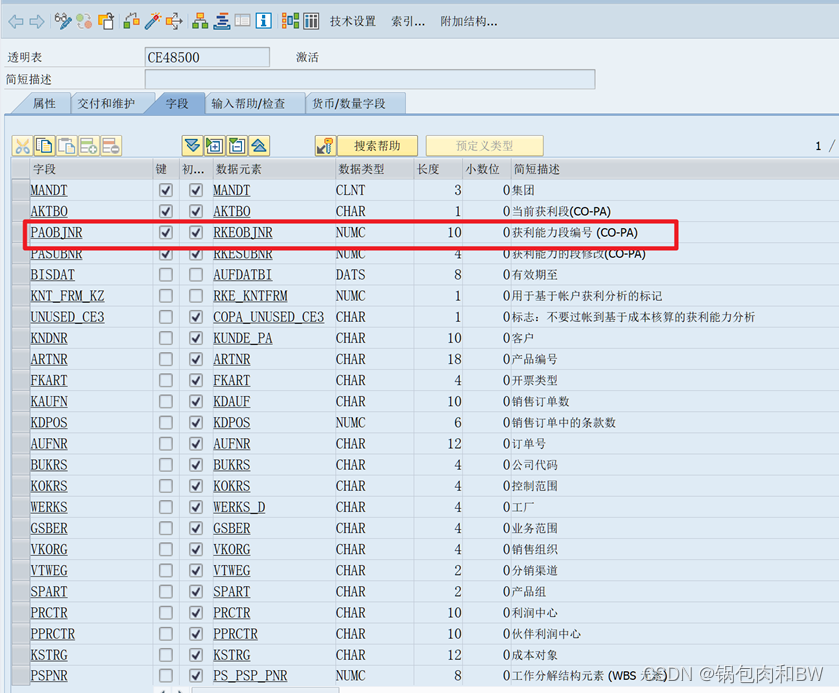This screenshot has height=693, width=839.
Task: Click the paste fields icon
Action: (68, 146)
